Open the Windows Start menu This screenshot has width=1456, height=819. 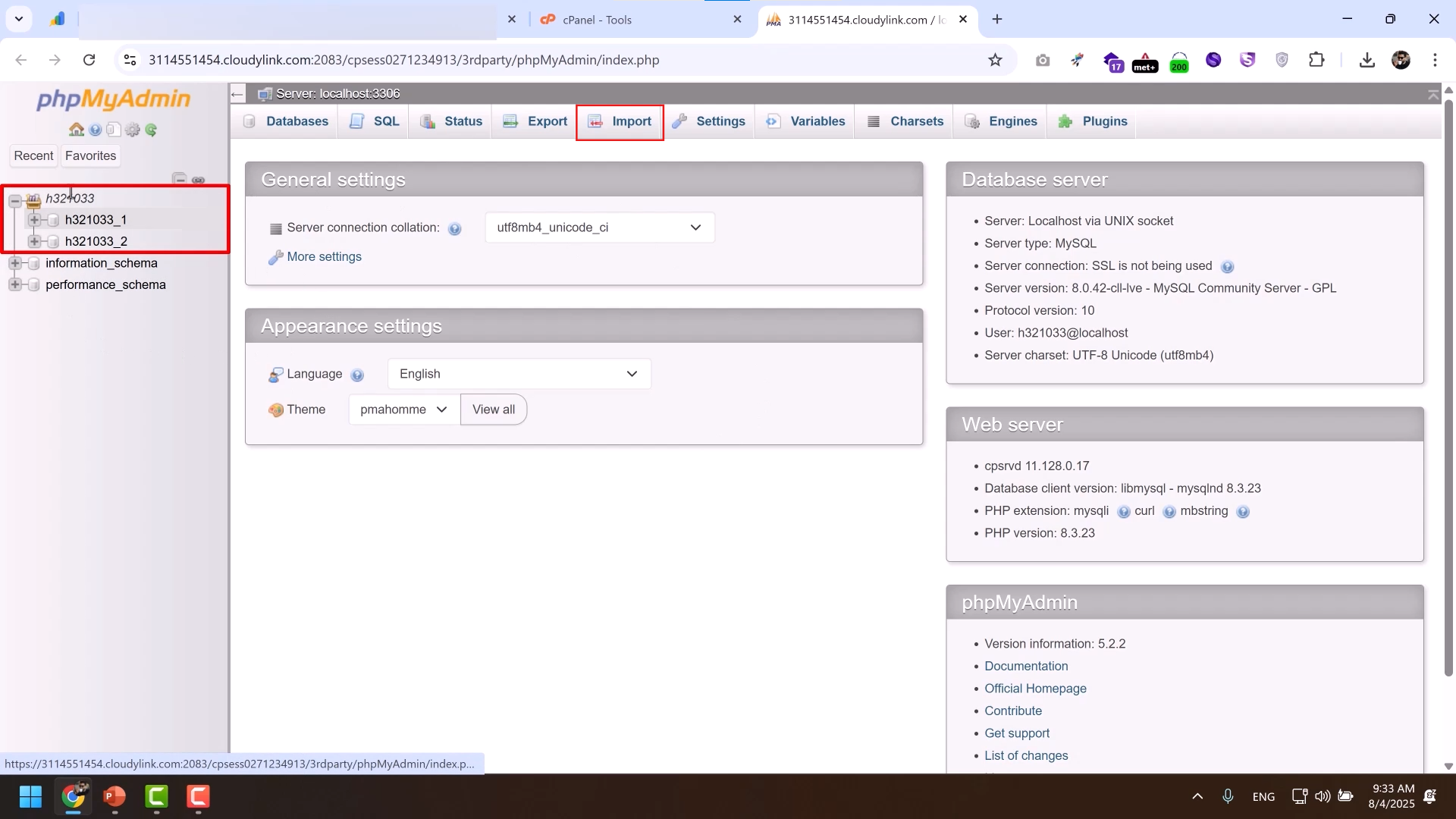(30, 797)
